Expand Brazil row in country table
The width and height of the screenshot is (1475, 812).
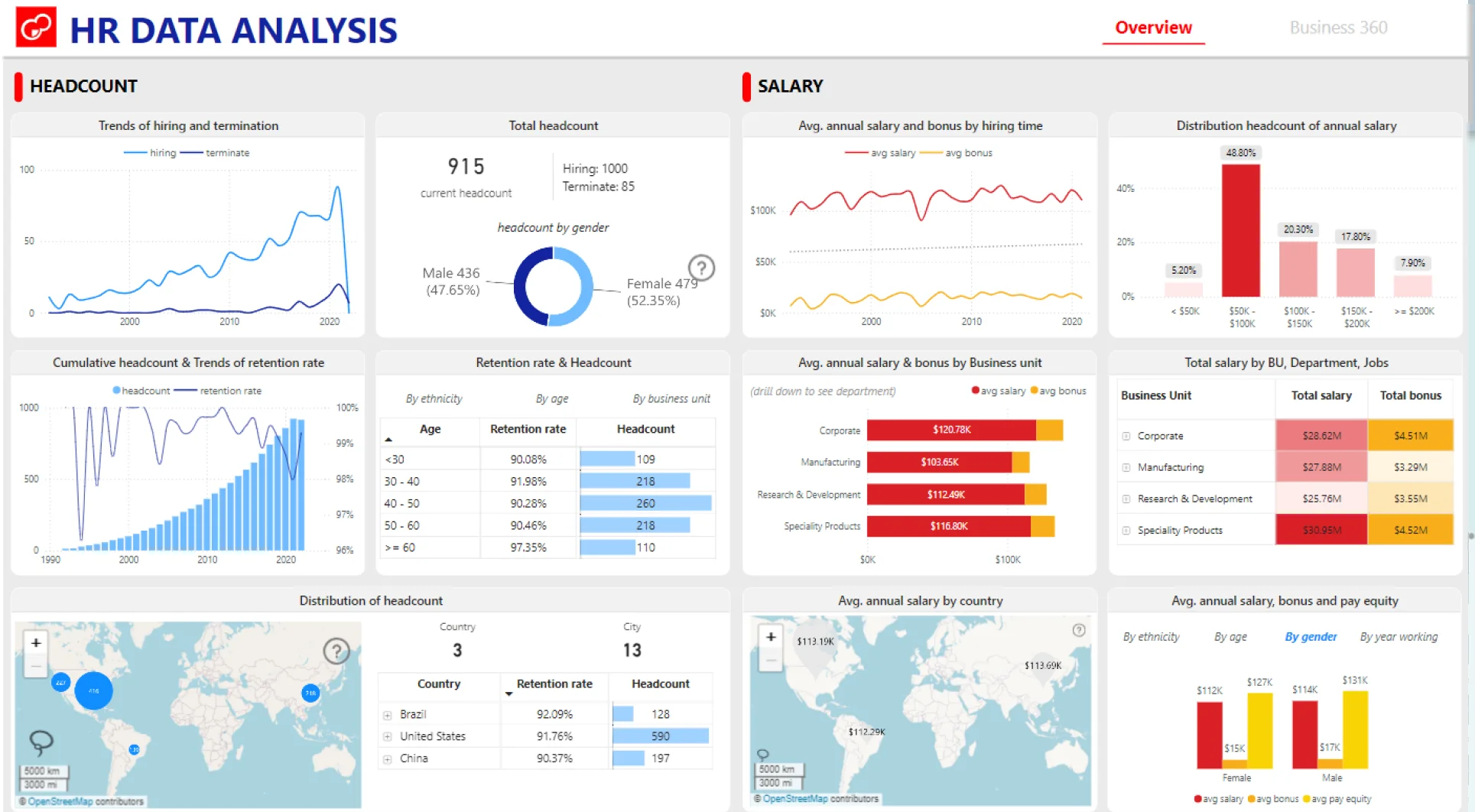pos(388,715)
